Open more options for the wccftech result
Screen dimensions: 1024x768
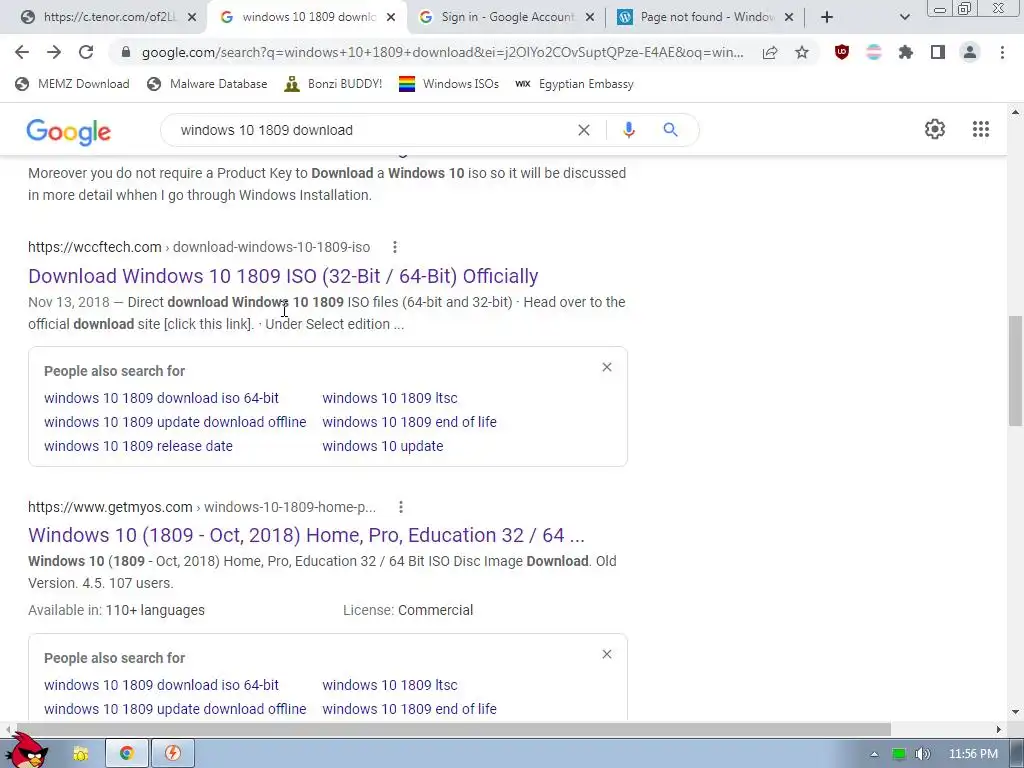[x=394, y=247]
